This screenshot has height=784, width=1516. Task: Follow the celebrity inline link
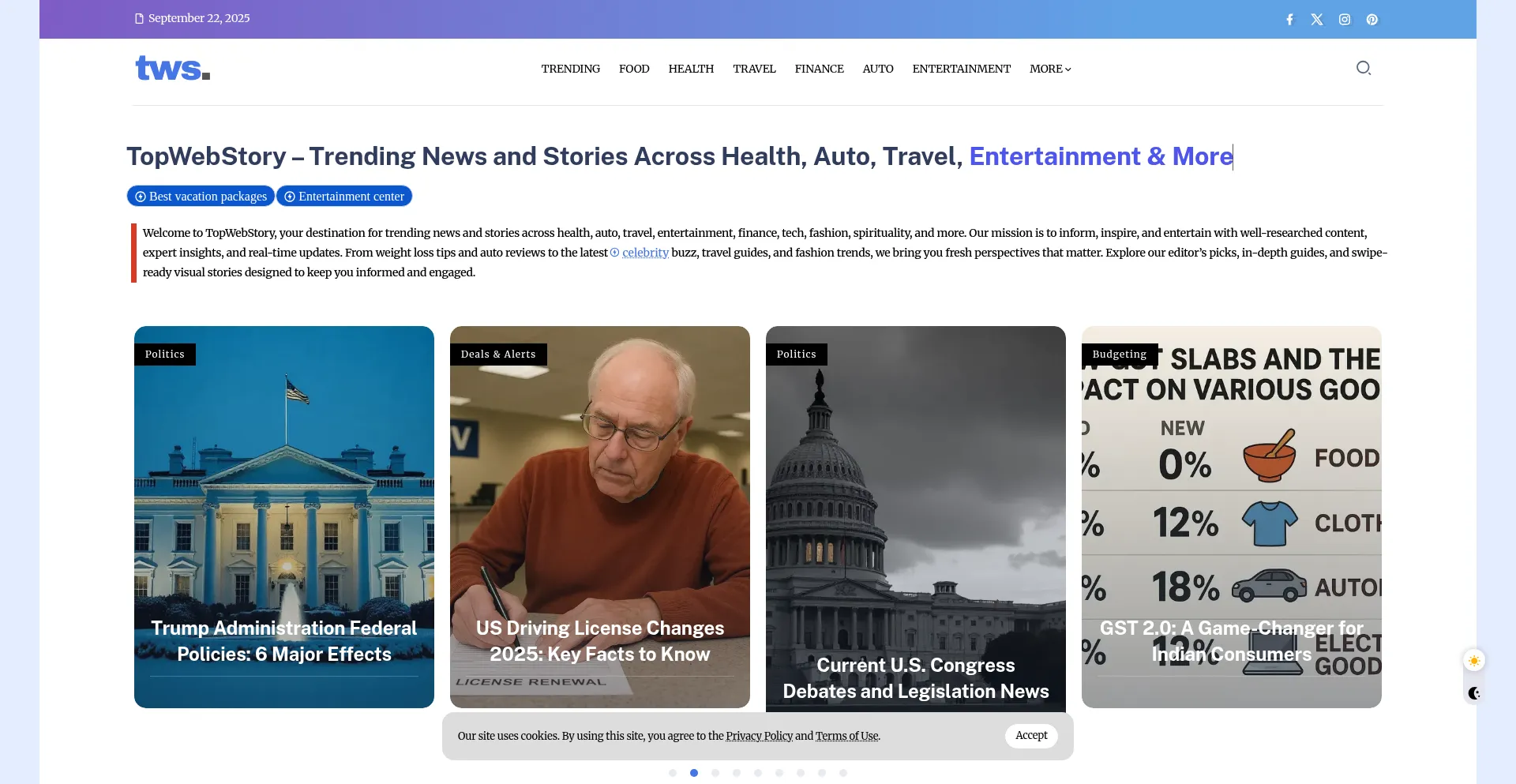click(x=645, y=253)
